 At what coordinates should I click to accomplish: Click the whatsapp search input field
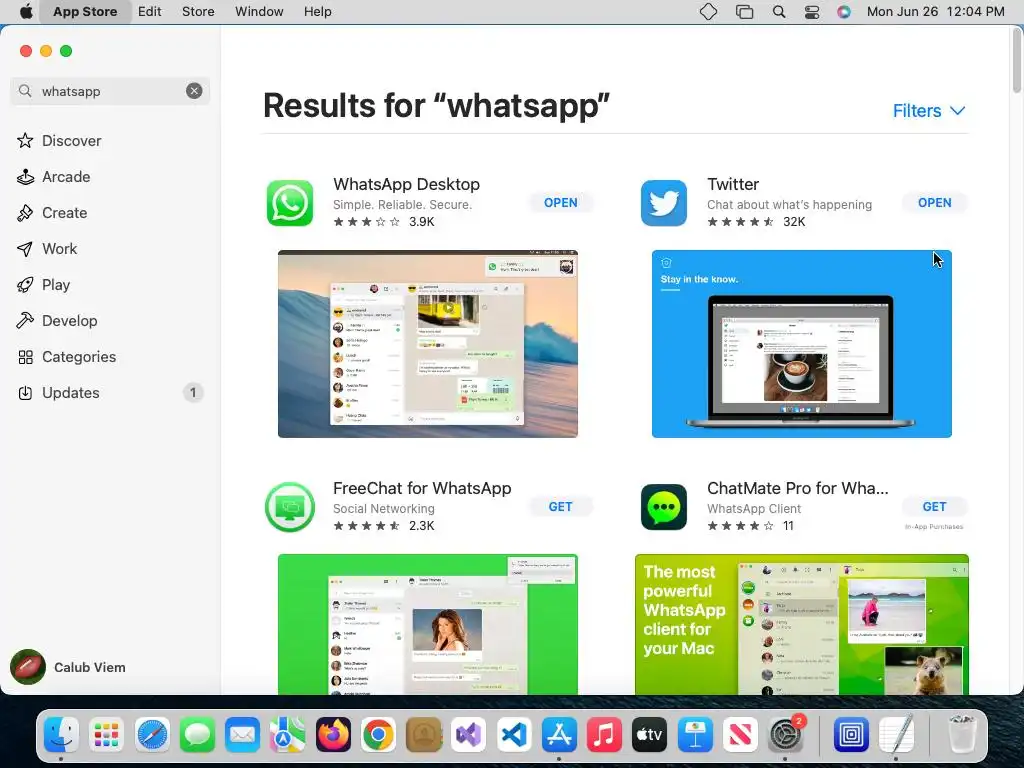[x=110, y=91]
